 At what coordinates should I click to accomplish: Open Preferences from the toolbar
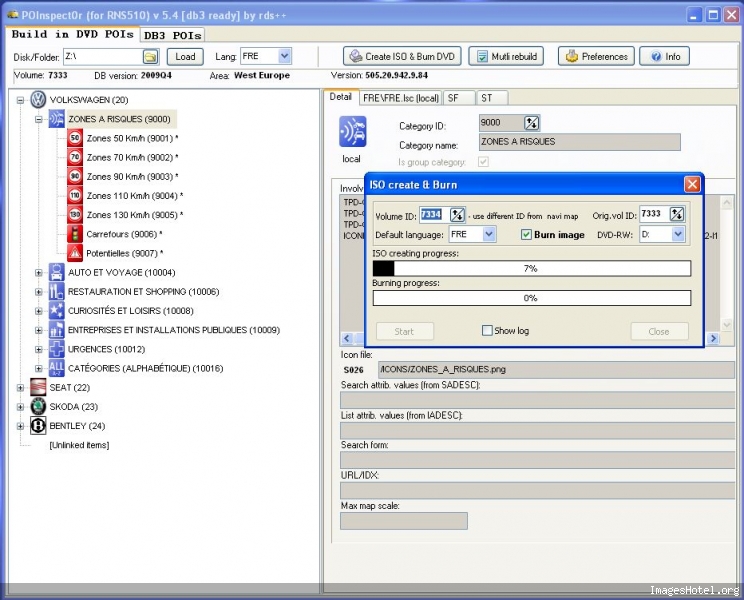point(596,57)
